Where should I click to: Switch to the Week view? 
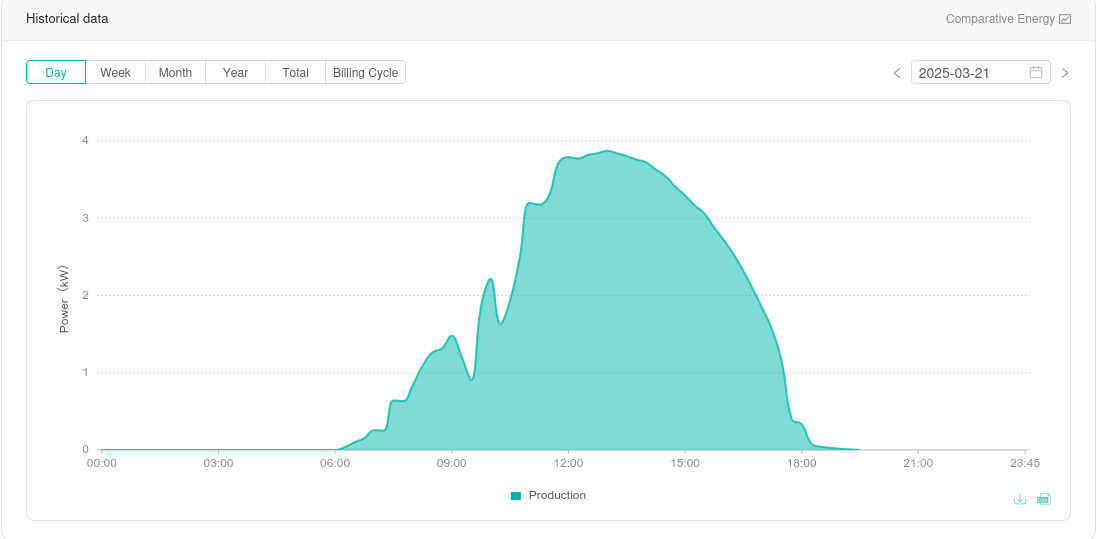click(116, 72)
